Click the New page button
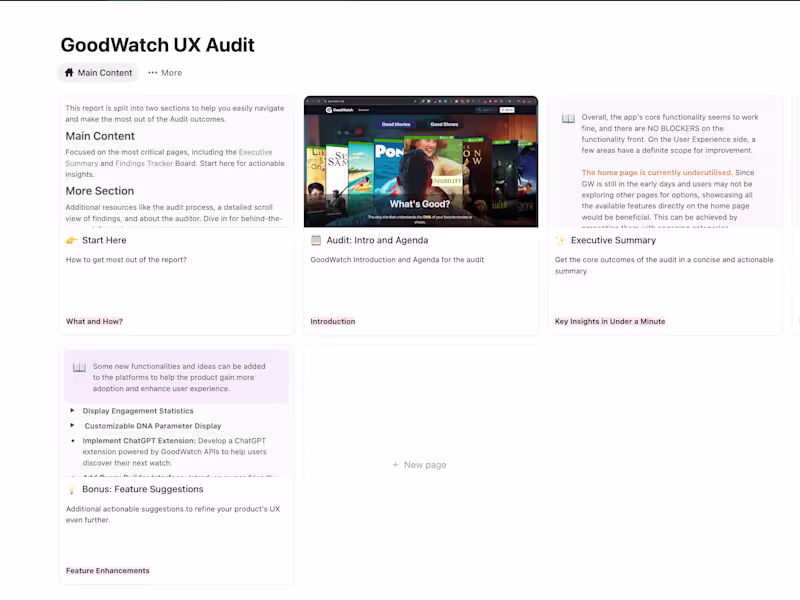Screen dimensions: 800x600 coord(419,464)
